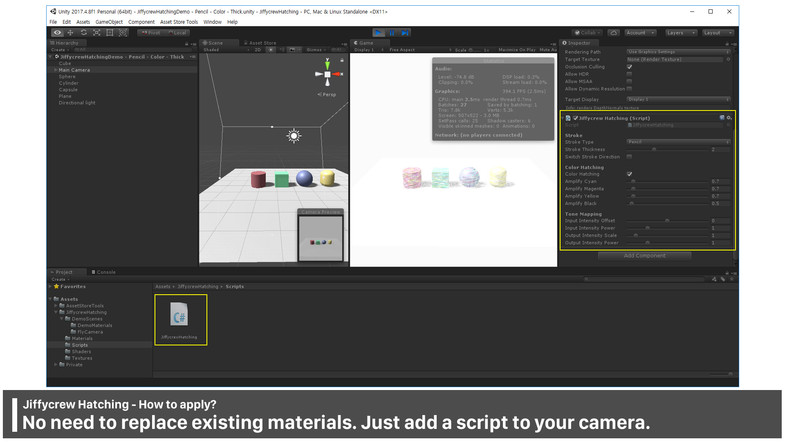Image resolution: width=785 pixels, height=442 pixels.
Task: Click the Favorites star in Project
Action: coord(57,286)
